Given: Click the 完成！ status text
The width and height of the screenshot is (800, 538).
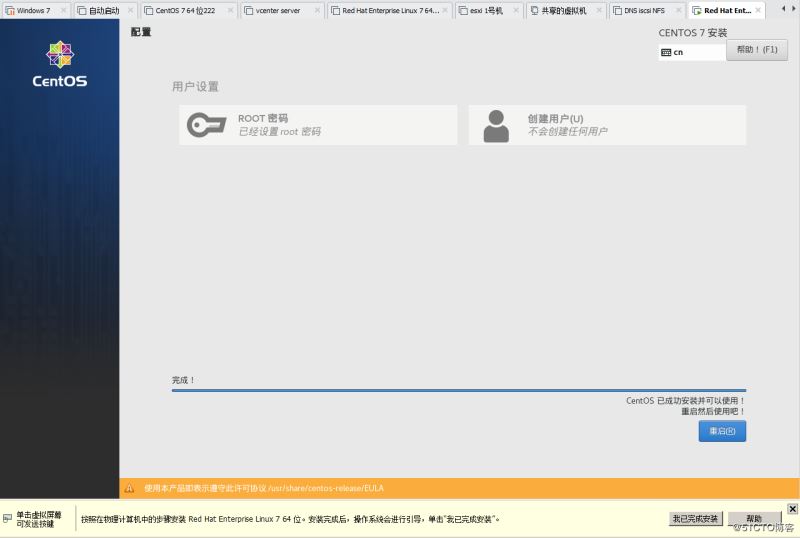Looking at the screenshot, I should point(183,380).
